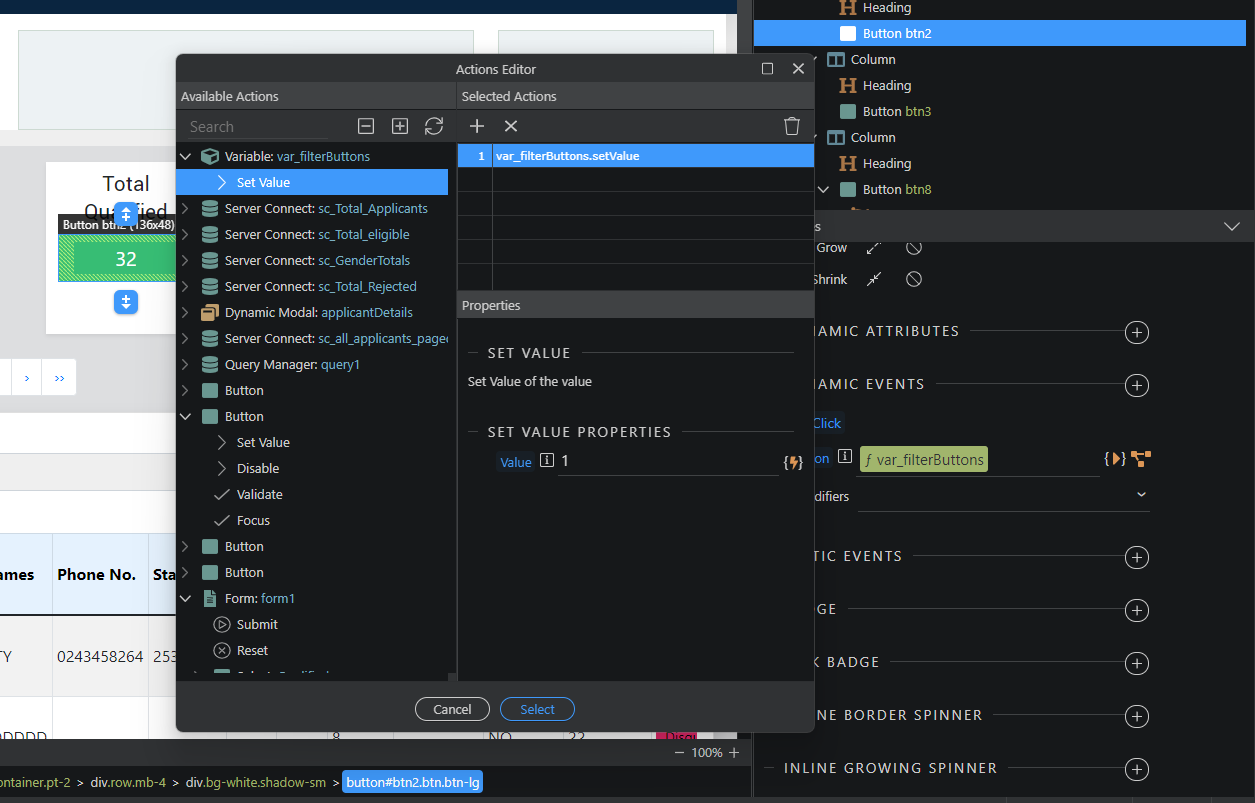
Task: Click the collapse all icon in Available Actions
Action: coord(366,126)
